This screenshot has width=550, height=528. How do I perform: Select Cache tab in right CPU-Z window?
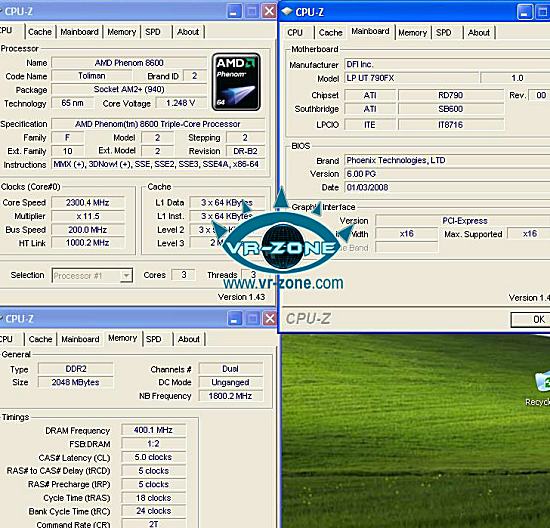click(x=330, y=33)
